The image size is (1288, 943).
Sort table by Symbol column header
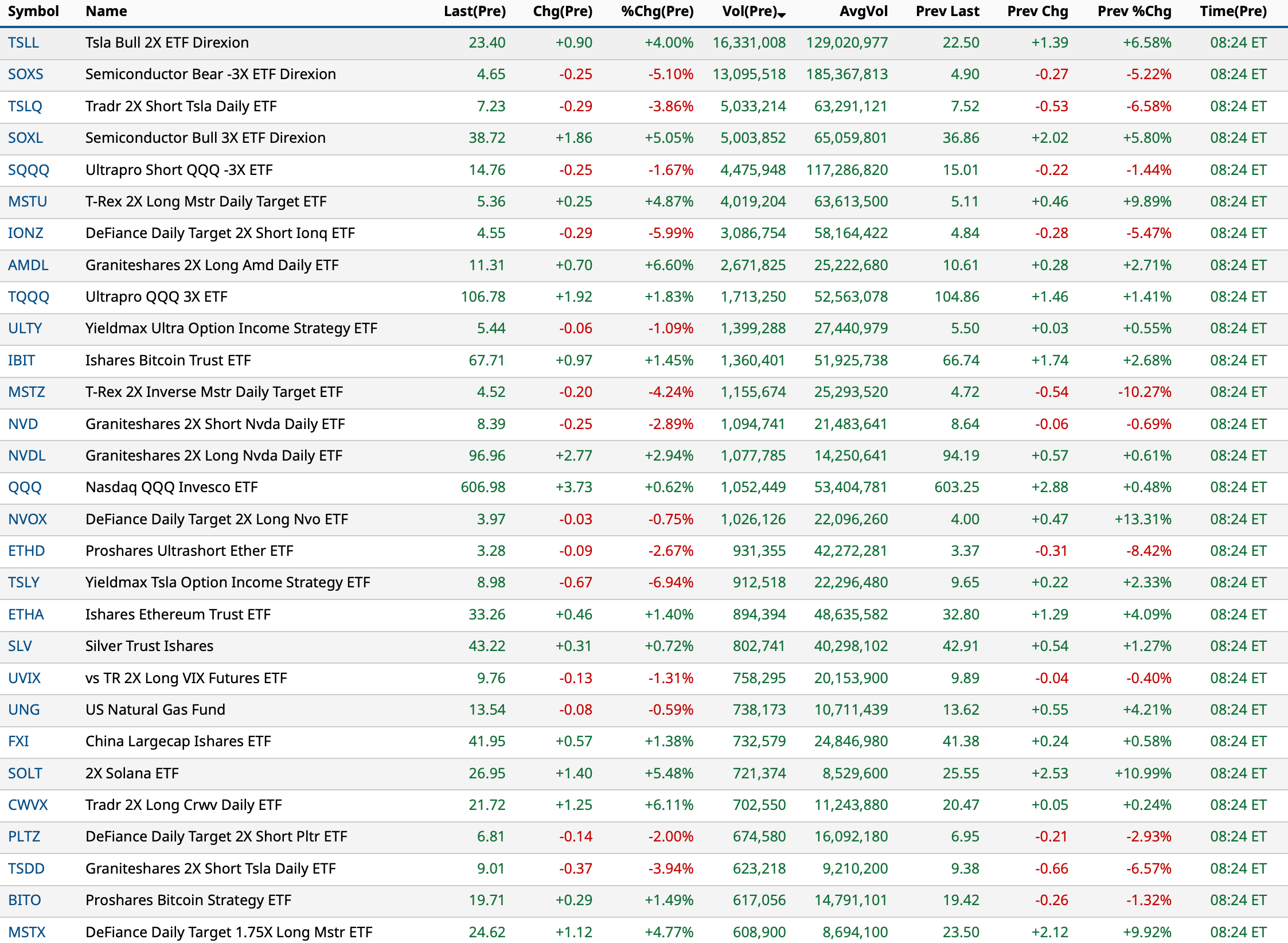(33, 11)
